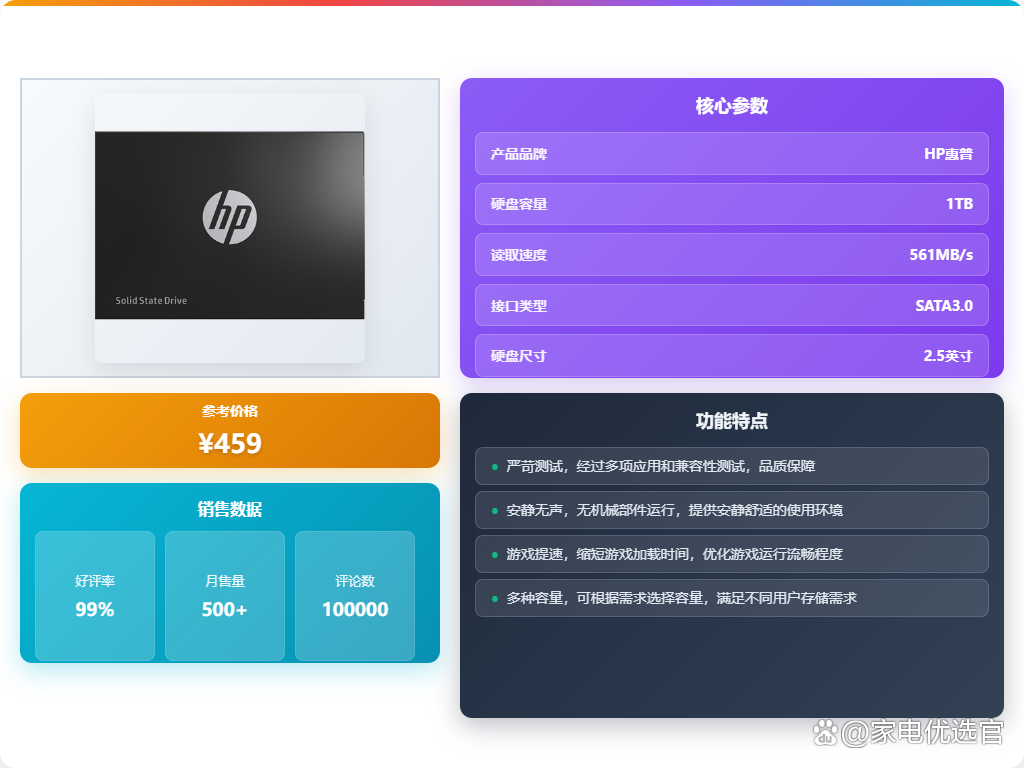Viewport: 1024px width, 768px height.
Task: Select the 100000 review count value
Action: pos(355,609)
